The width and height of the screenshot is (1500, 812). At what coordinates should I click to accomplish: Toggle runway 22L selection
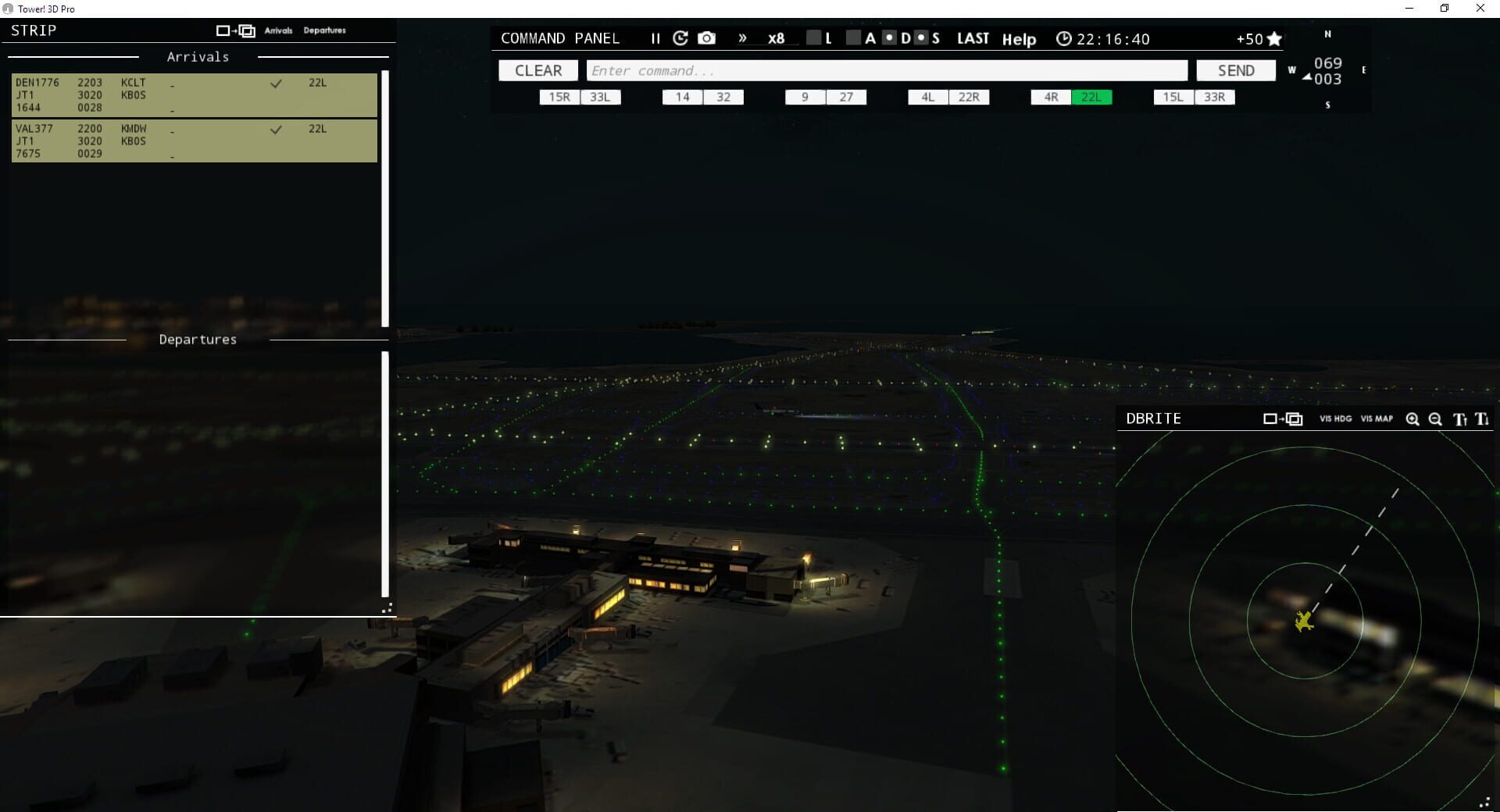click(x=1092, y=97)
